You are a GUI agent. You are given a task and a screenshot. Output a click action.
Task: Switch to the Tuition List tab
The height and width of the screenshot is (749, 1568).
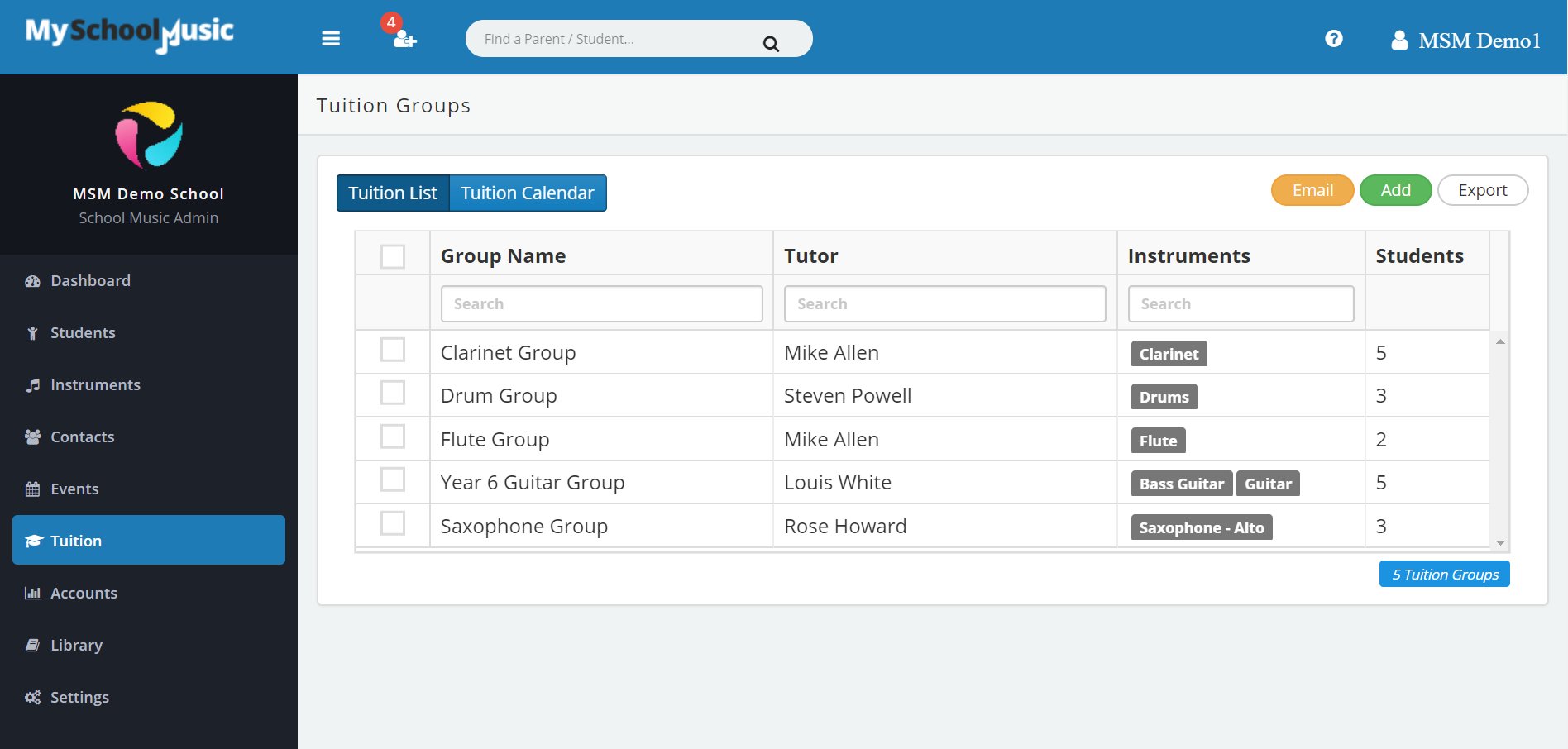pyautogui.click(x=393, y=193)
